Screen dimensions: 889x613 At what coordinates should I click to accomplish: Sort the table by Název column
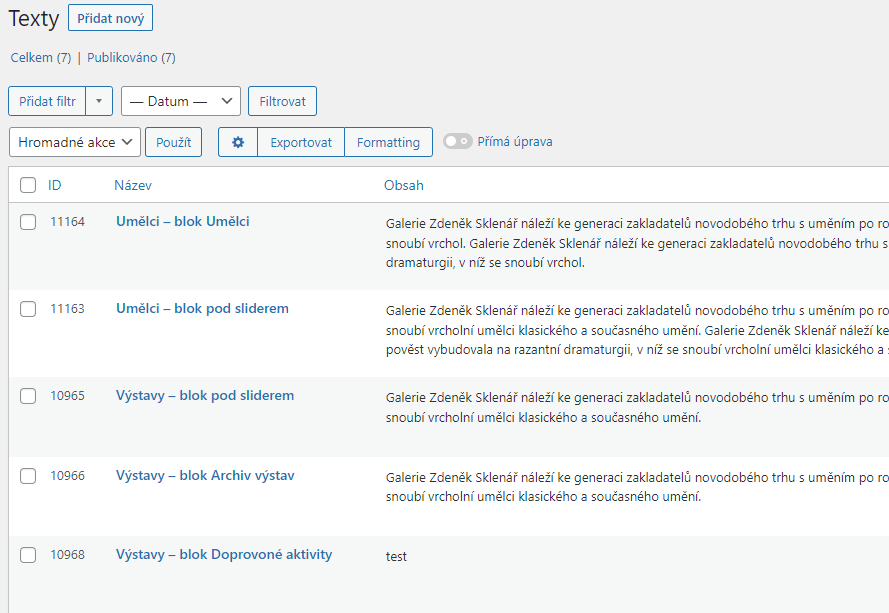[133, 185]
